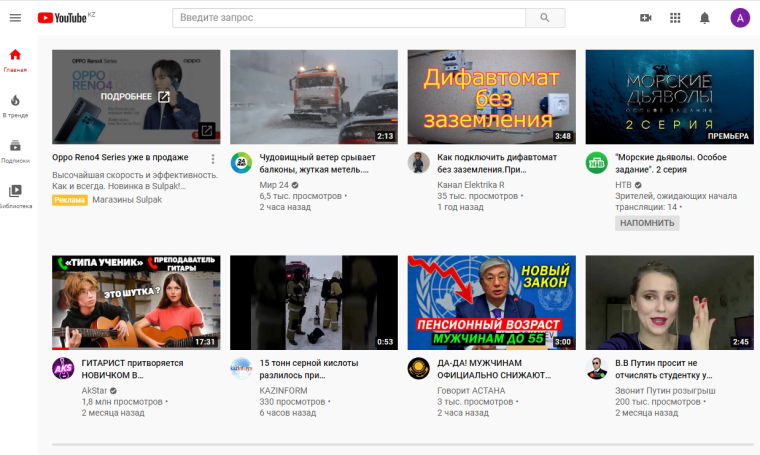Screen dimensions: 760x455
Task: Open В тренде section in sidebar
Action: coord(15,105)
